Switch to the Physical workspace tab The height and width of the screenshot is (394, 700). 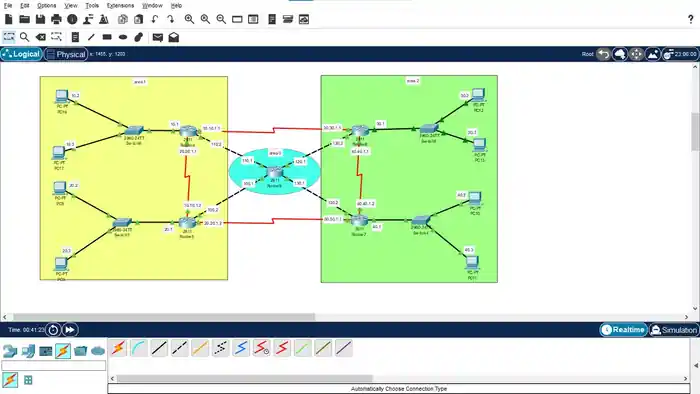66,54
